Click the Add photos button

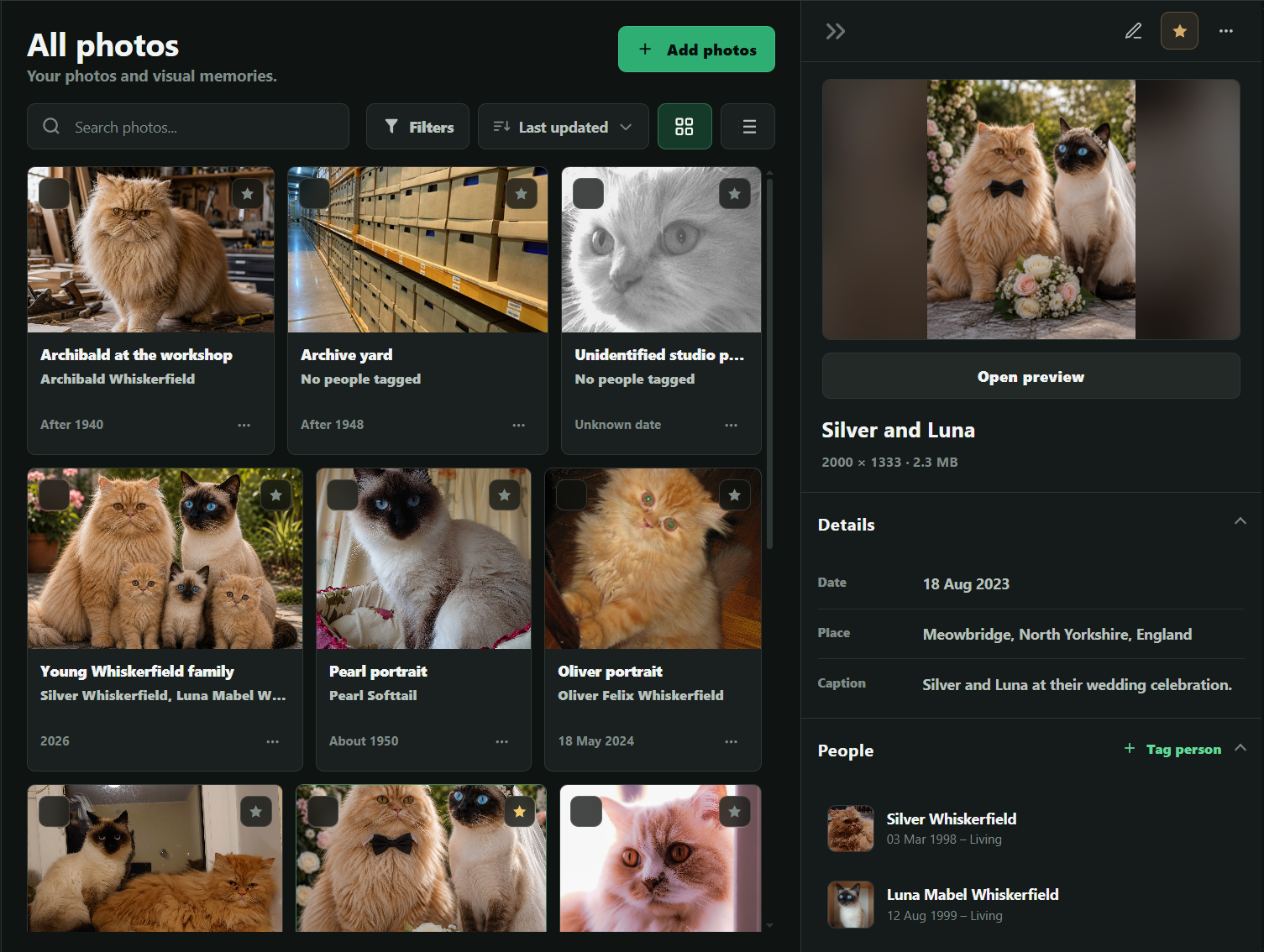coord(696,50)
